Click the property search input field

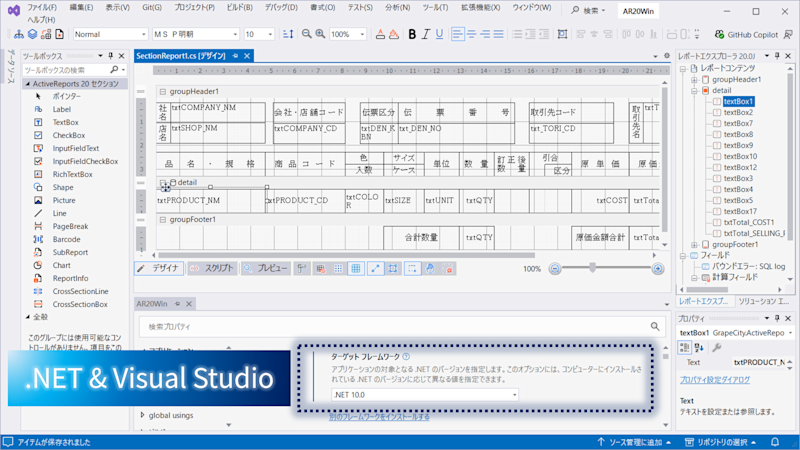[395, 327]
